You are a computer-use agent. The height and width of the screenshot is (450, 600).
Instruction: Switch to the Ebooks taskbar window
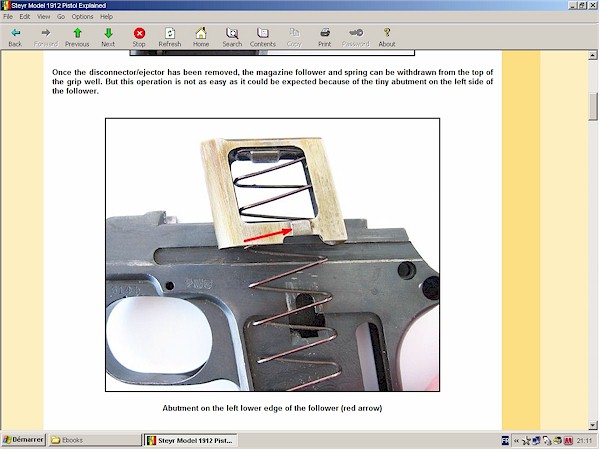95,440
